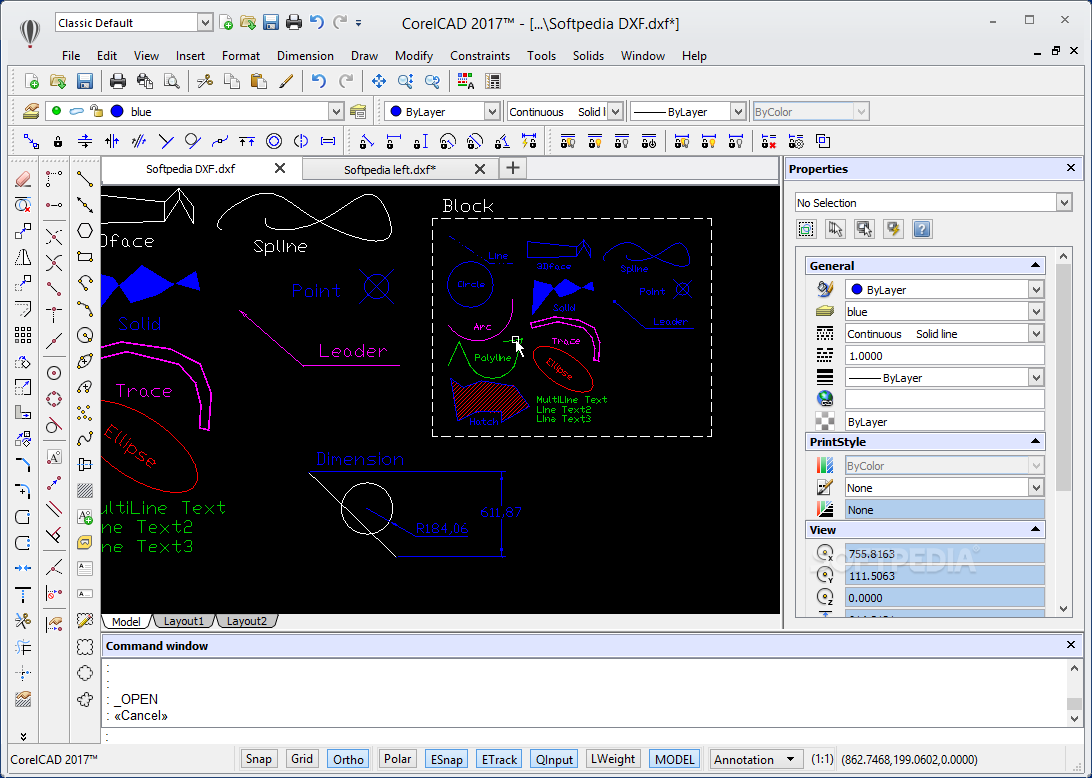Collapse the PrintStyle section
This screenshot has height=778, width=1092.
pyautogui.click(x=1035, y=442)
